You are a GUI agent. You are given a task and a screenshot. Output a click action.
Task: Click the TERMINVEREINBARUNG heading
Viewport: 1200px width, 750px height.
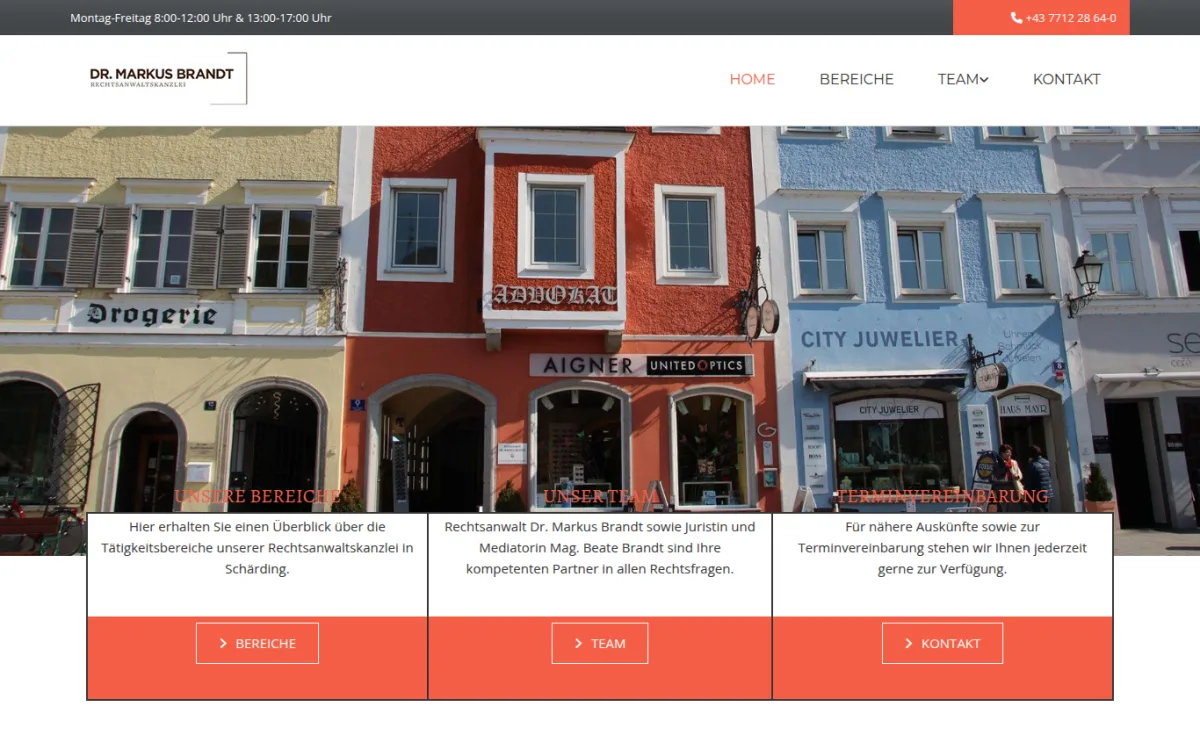[942, 497]
